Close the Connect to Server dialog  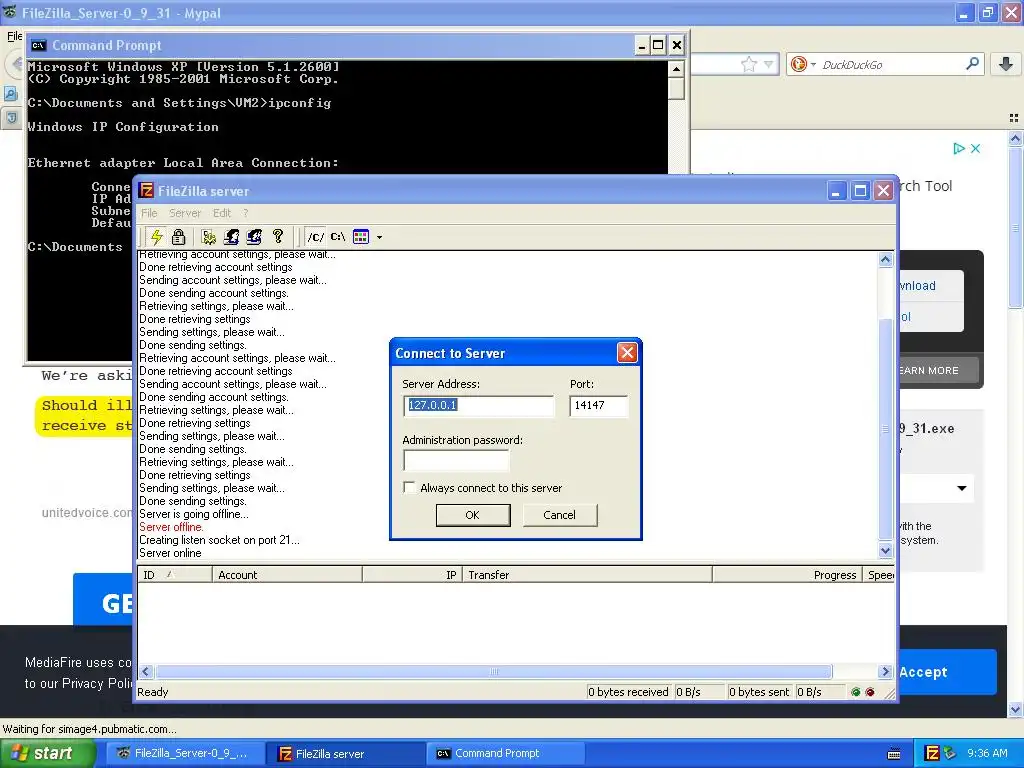[627, 353]
